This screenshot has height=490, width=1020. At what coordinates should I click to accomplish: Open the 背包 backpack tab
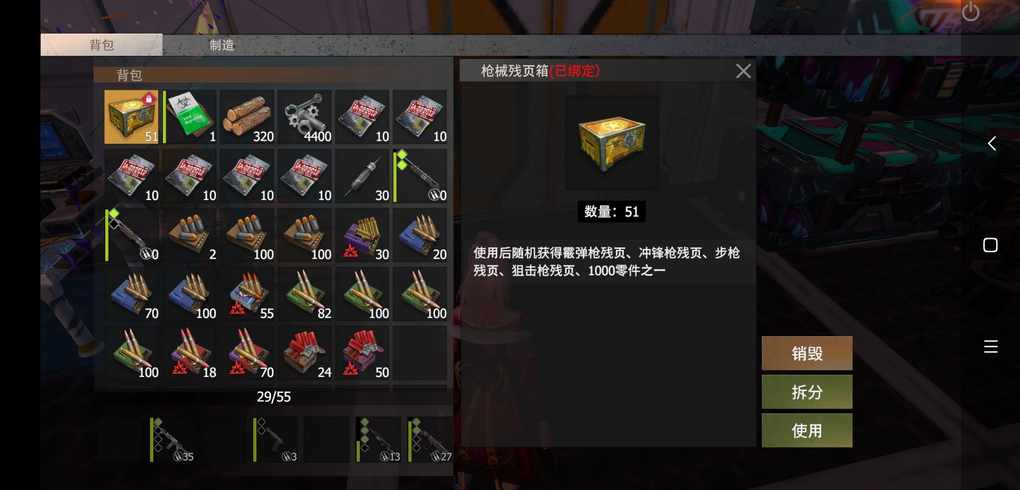pos(101,45)
